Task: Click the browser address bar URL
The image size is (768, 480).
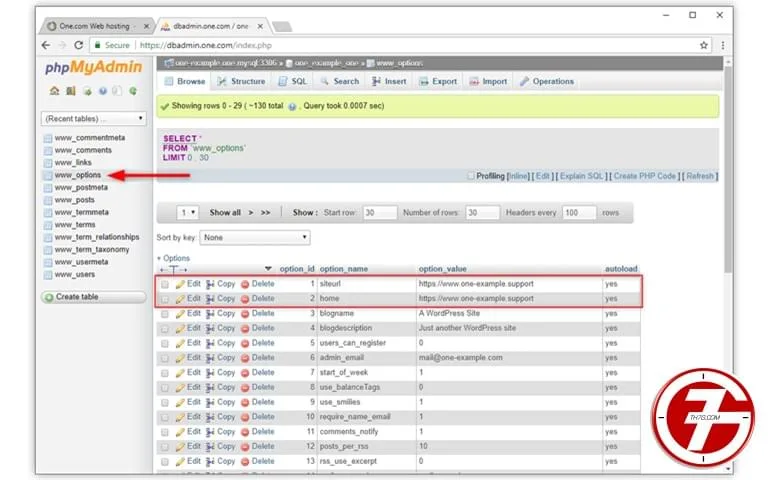Action: coord(206,45)
